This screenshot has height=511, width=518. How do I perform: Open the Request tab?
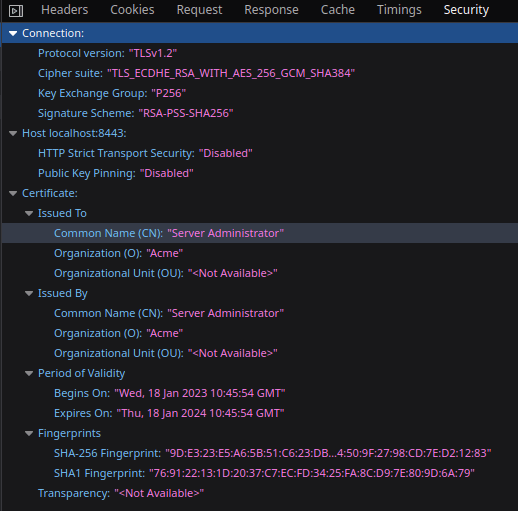(199, 10)
